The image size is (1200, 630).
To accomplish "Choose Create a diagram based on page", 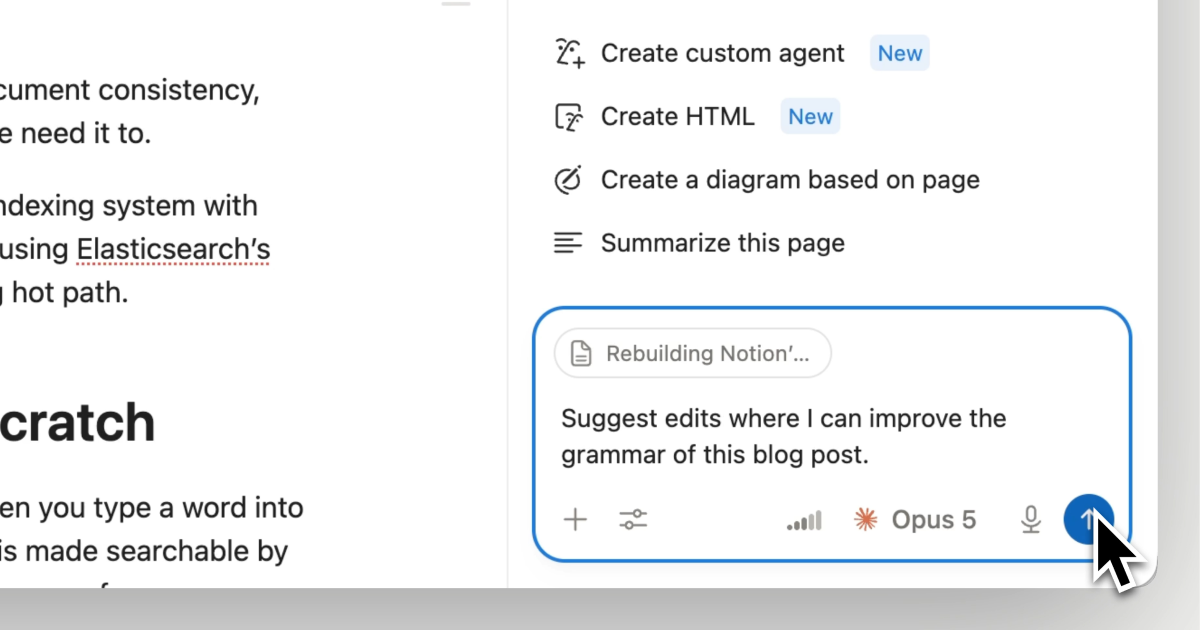I will coord(767,180).
